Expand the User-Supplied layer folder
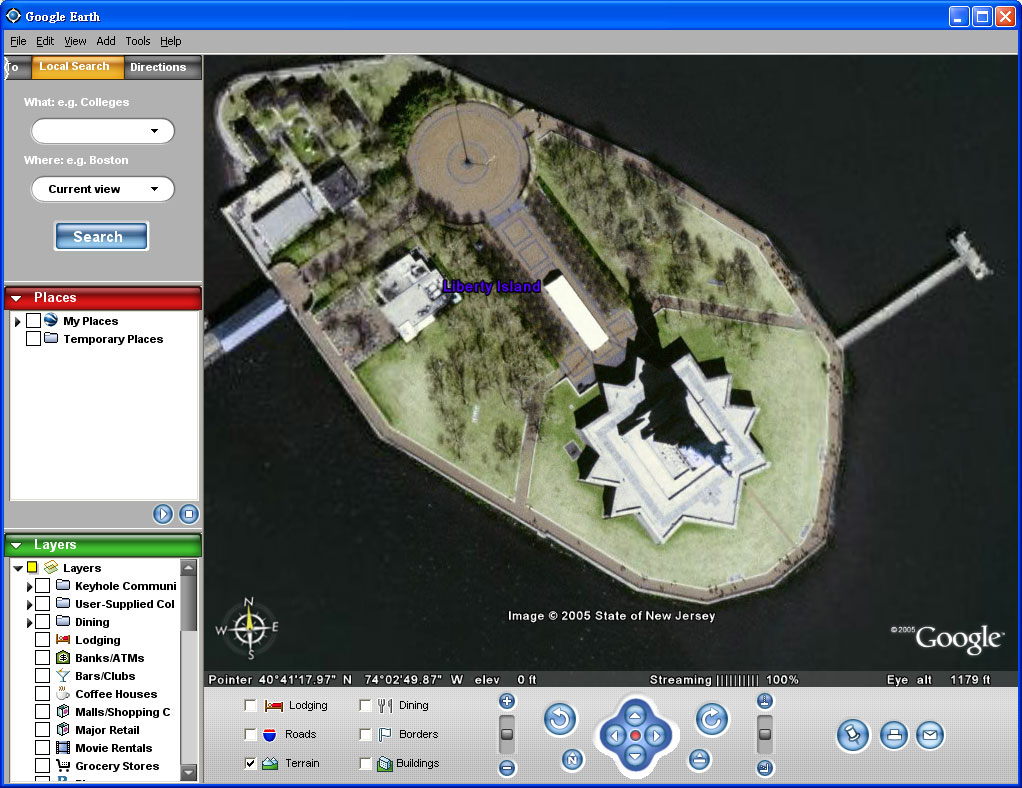This screenshot has width=1022, height=788. 29,605
